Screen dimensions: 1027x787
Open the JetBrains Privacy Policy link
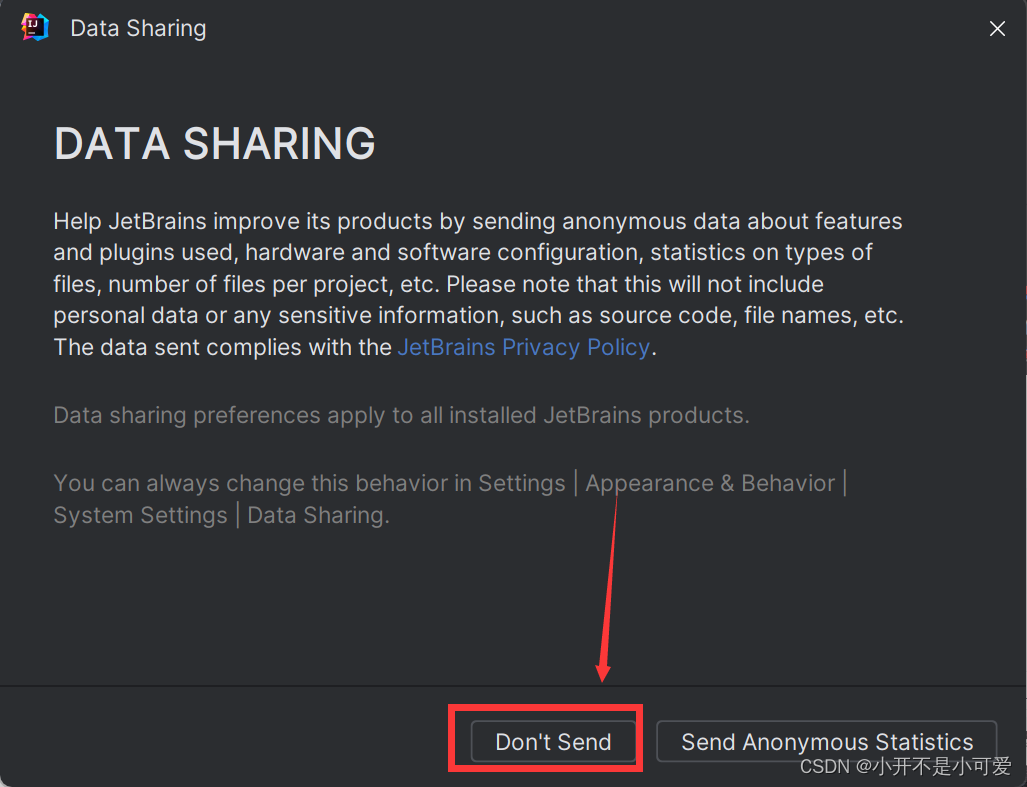pos(523,347)
